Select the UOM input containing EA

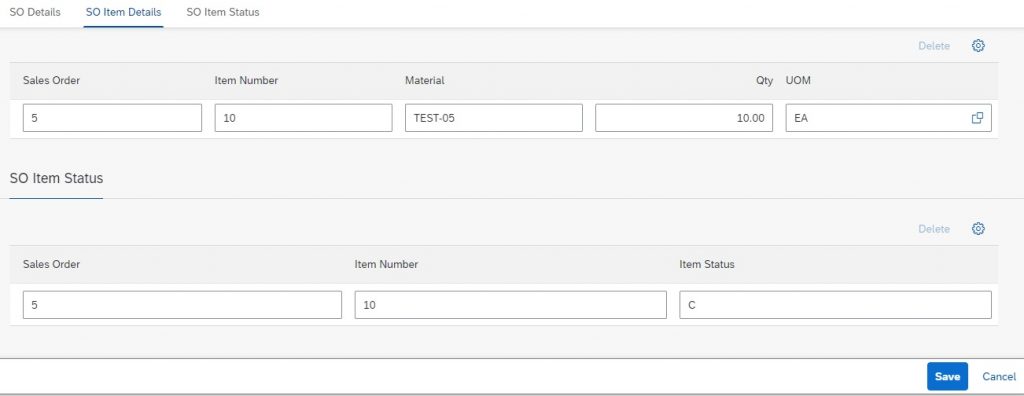(x=888, y=118)
